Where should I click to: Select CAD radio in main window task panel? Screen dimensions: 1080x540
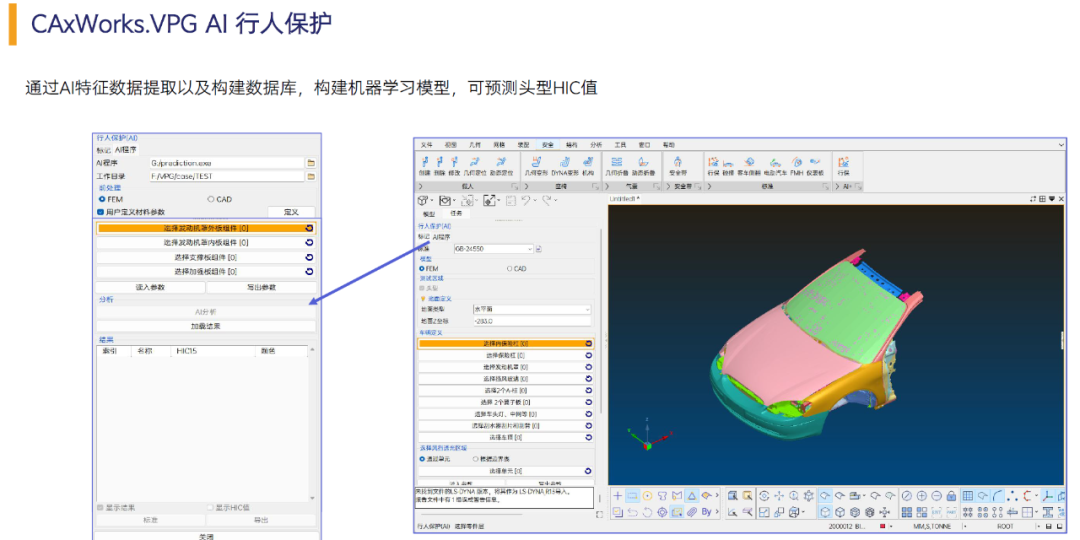[x=510, y=269]
